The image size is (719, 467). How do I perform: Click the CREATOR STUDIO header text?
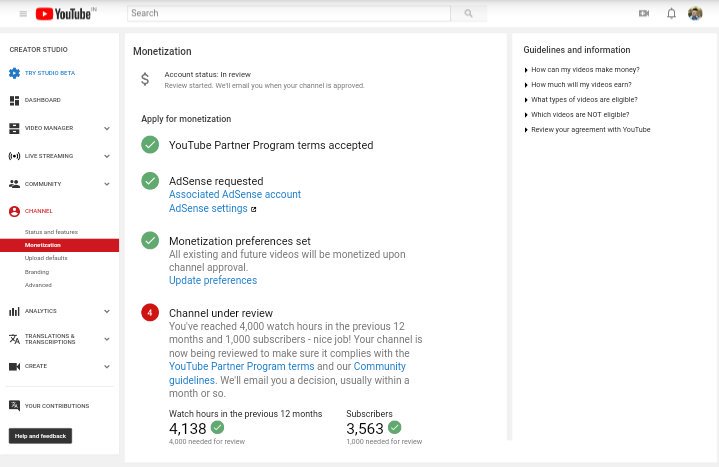coord(39,50)
